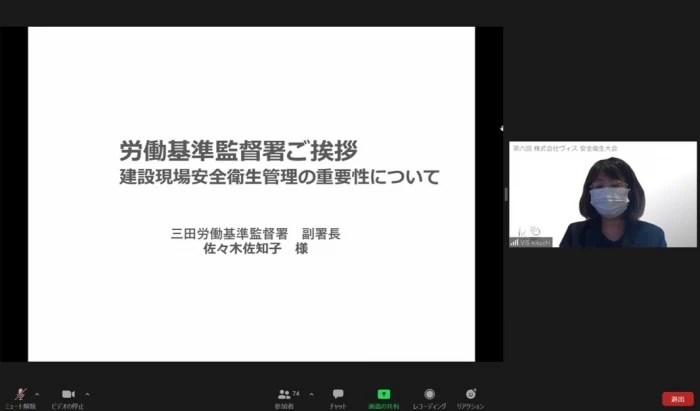The height and width of the screenshot is (411, 700).
Task: Click the divider handle beside the video panel
Action: 505,194
